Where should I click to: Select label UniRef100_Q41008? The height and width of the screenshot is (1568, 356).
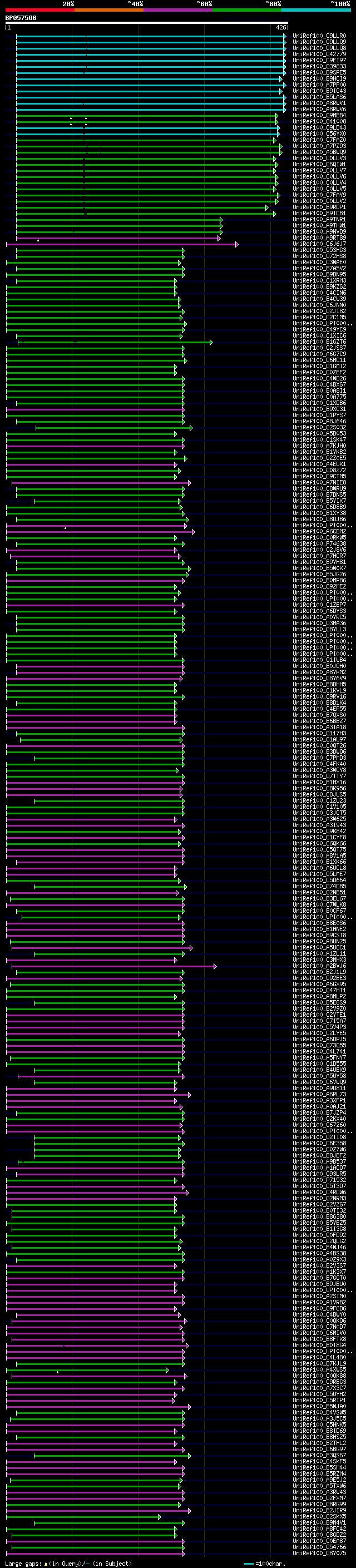pyautogui.click(x=319, y=122)
